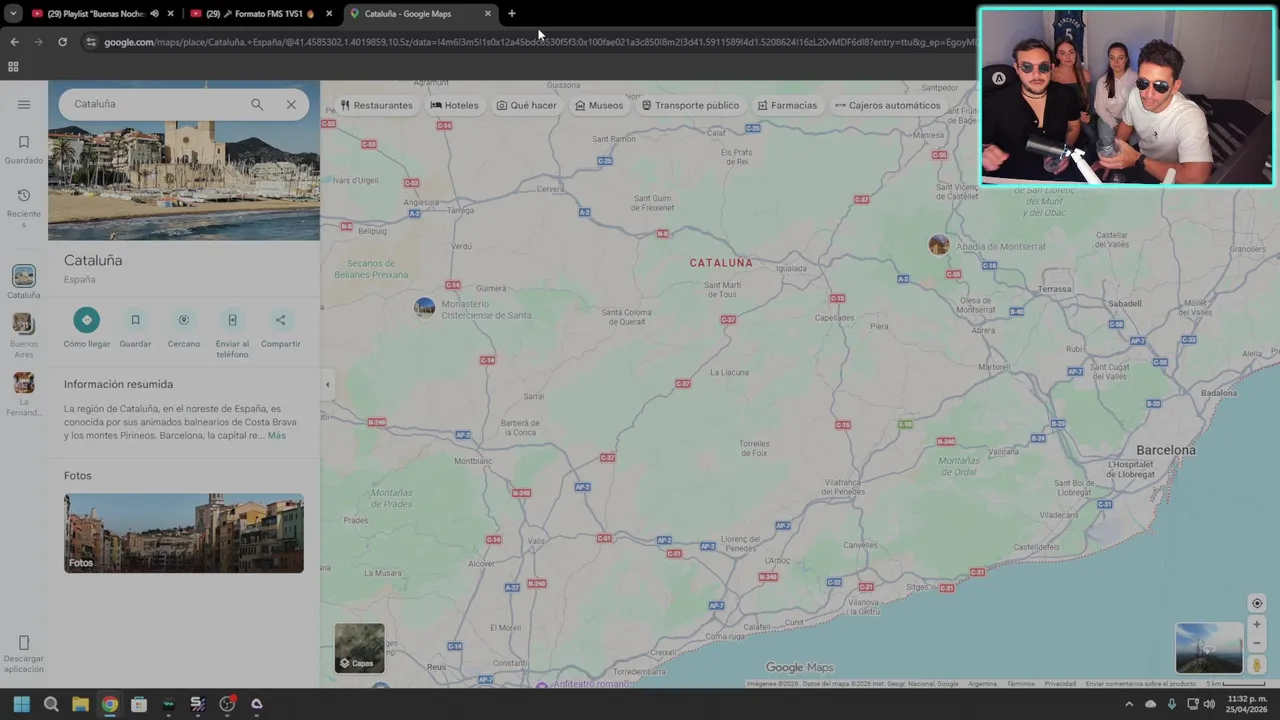Screen dimensions: 1280x720
Task: Reload the current page
Action: [x=62, y=42]
